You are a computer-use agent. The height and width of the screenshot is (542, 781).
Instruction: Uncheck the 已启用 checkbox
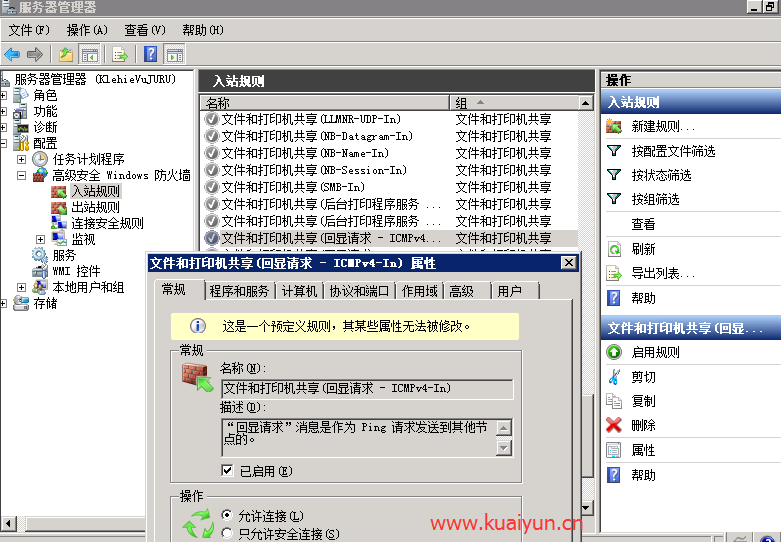click(228, 471)
